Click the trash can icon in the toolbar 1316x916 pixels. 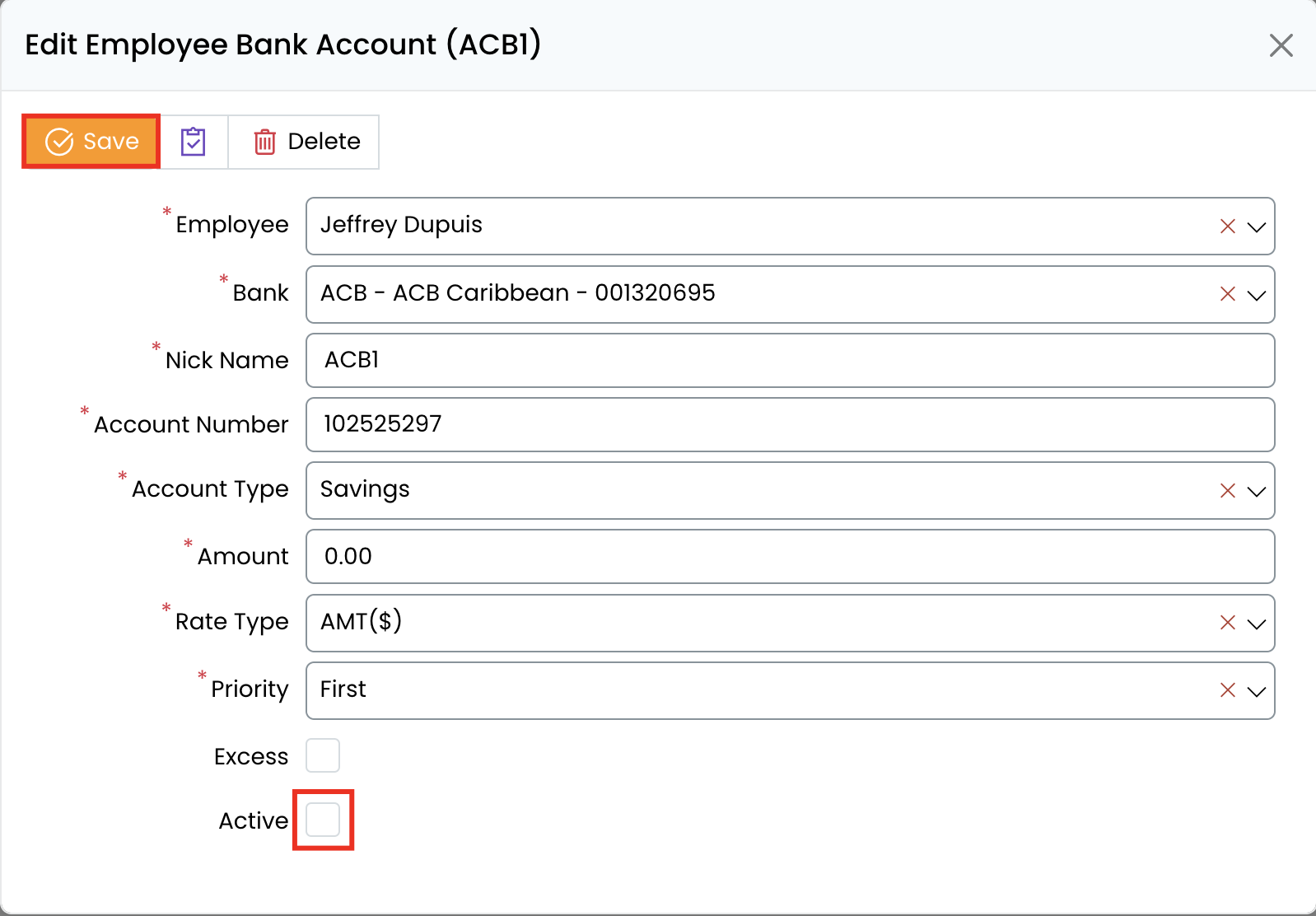(264, 142)
